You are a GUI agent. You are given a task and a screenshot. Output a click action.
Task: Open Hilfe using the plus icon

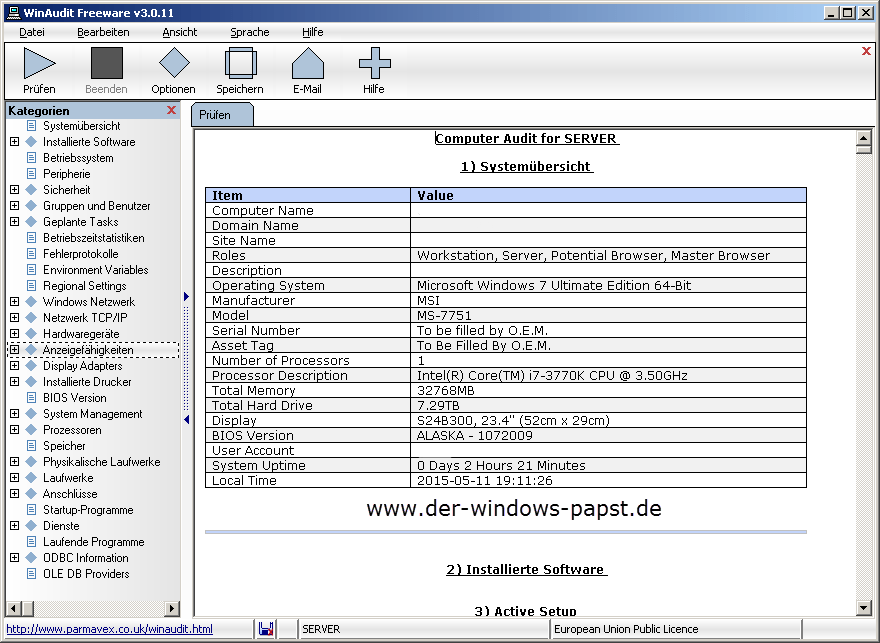coord(374,64)
